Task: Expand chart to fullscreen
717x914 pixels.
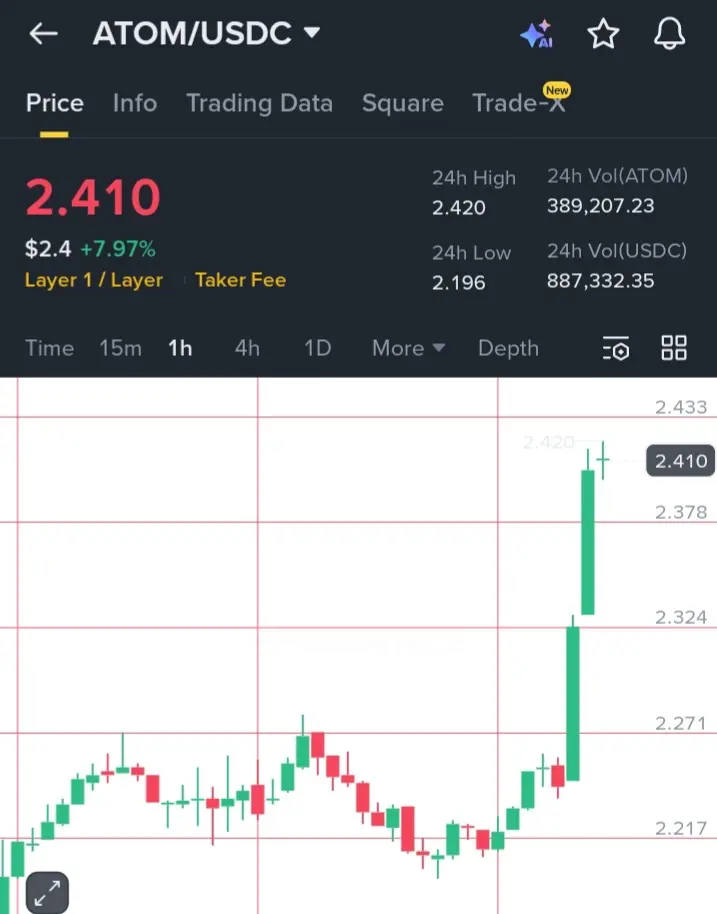Action: [x=47, y=892]
